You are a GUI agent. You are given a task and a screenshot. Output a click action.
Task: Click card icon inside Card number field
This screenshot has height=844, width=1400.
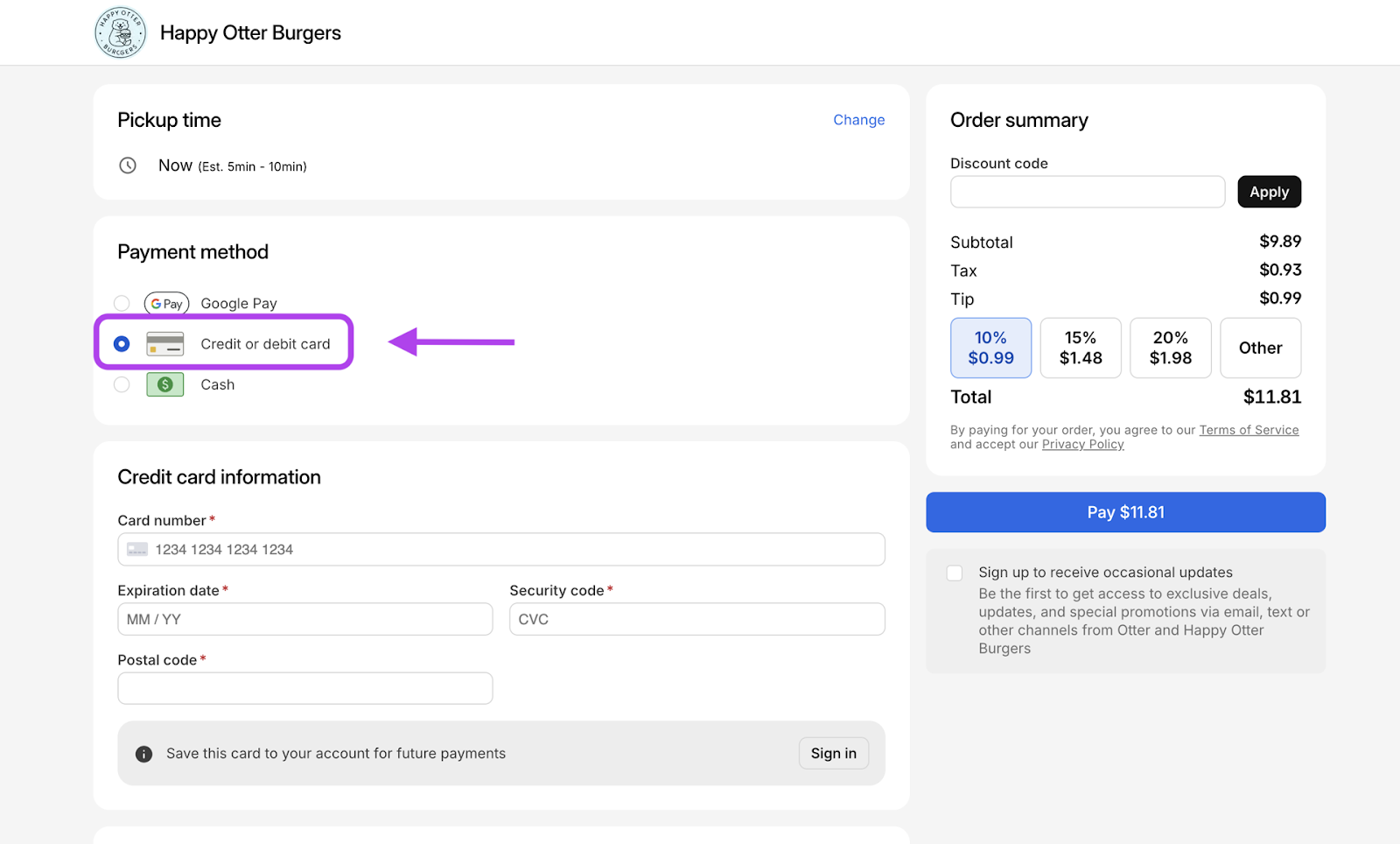pyautogui.click(x=137, y=550)
